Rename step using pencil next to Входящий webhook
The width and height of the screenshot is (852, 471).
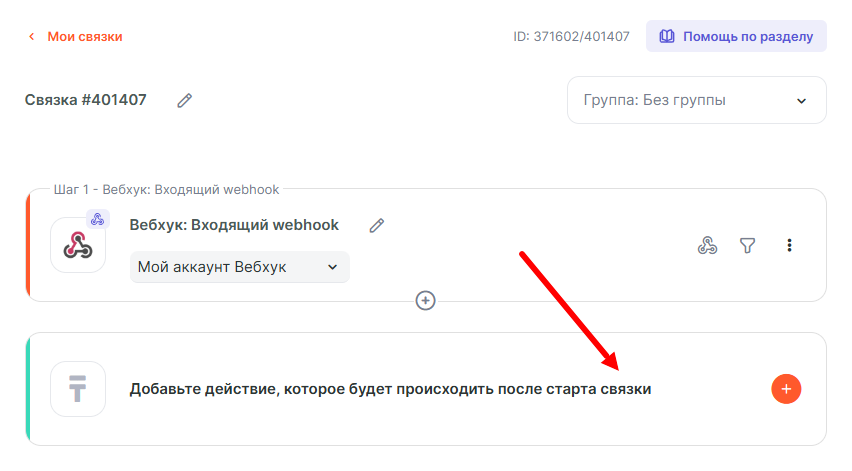[376, 225]
